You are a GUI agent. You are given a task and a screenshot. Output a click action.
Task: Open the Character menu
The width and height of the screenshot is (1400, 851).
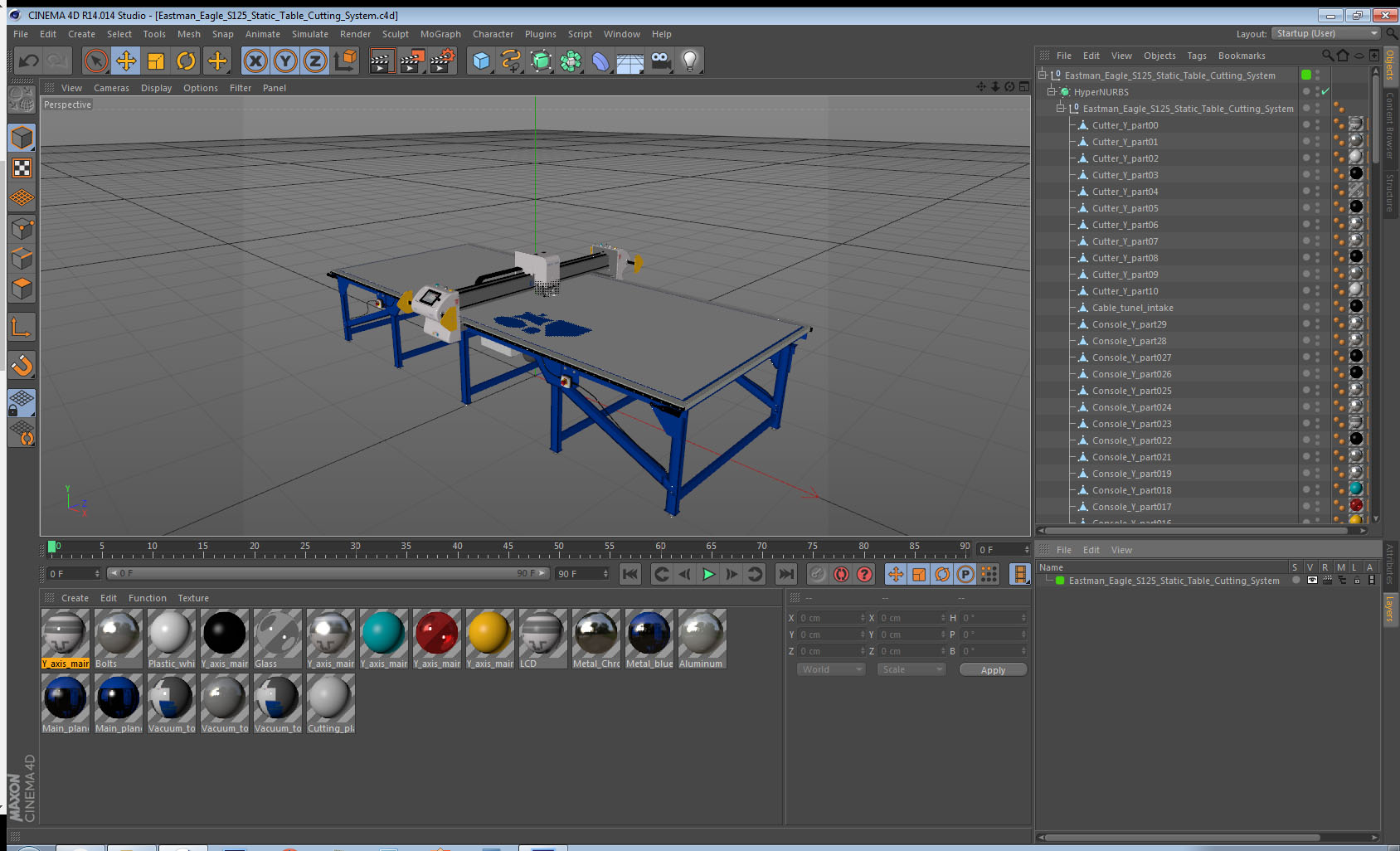493,34
